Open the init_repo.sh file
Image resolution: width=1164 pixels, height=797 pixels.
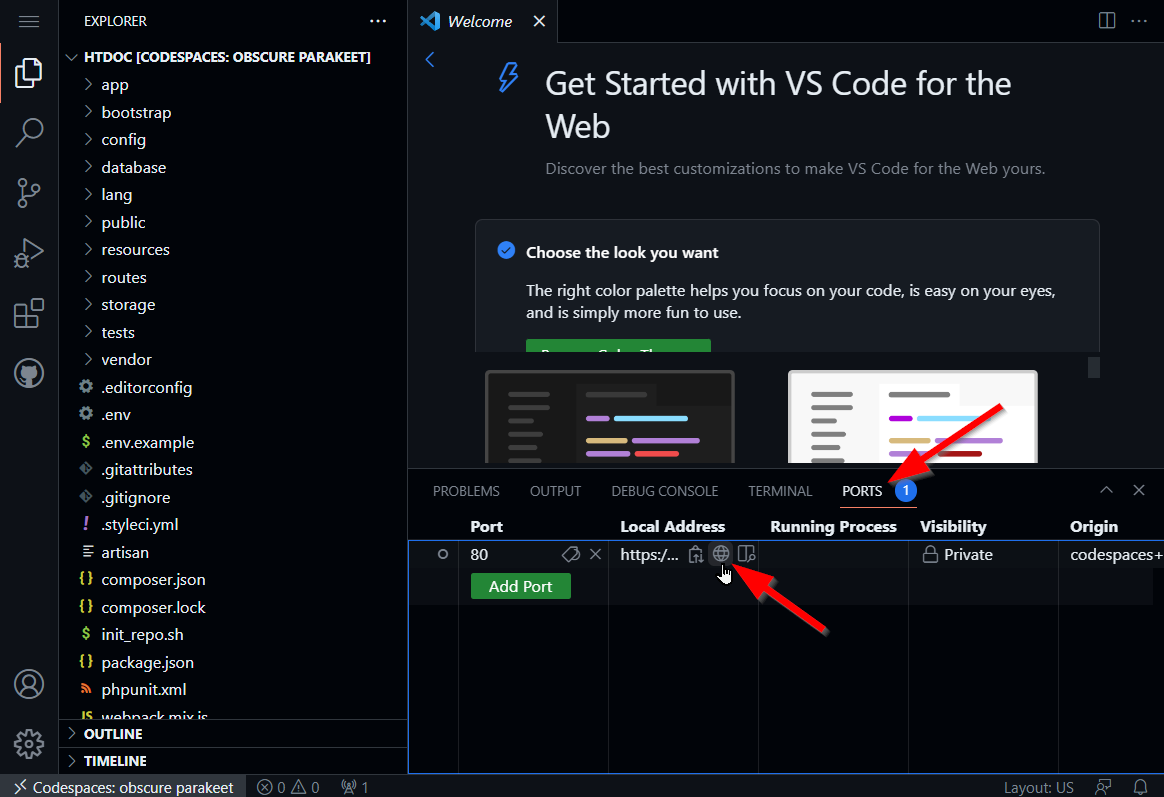point(233,634)
